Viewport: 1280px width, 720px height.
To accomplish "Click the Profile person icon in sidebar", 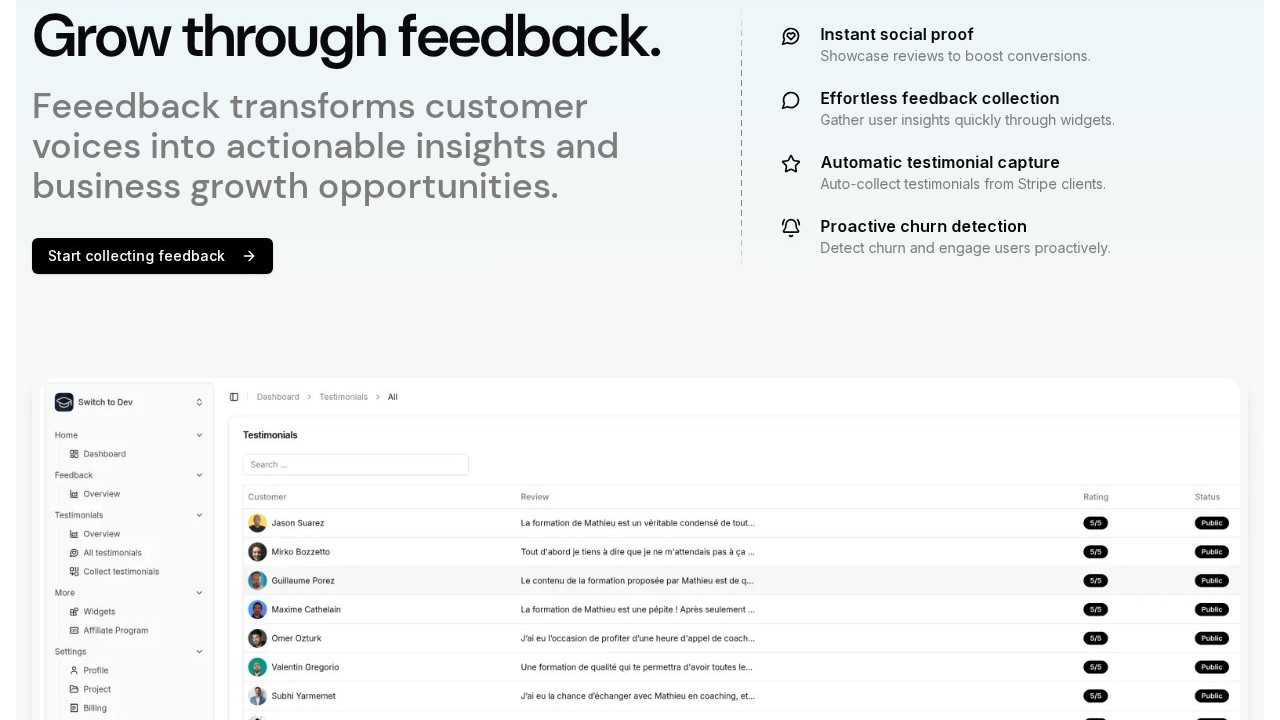I will click(x=74, y=670).
